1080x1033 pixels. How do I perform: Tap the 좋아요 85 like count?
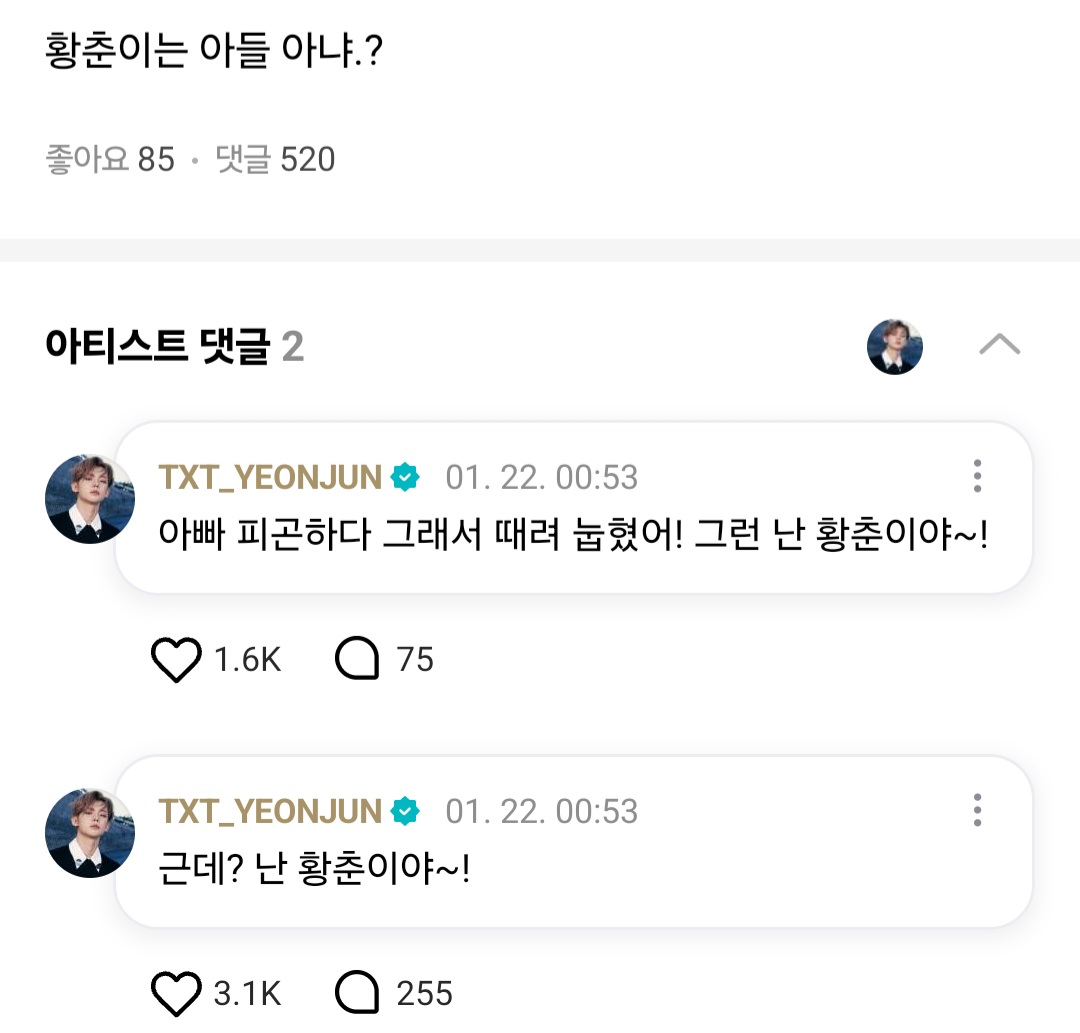click(x=110, y=159)
